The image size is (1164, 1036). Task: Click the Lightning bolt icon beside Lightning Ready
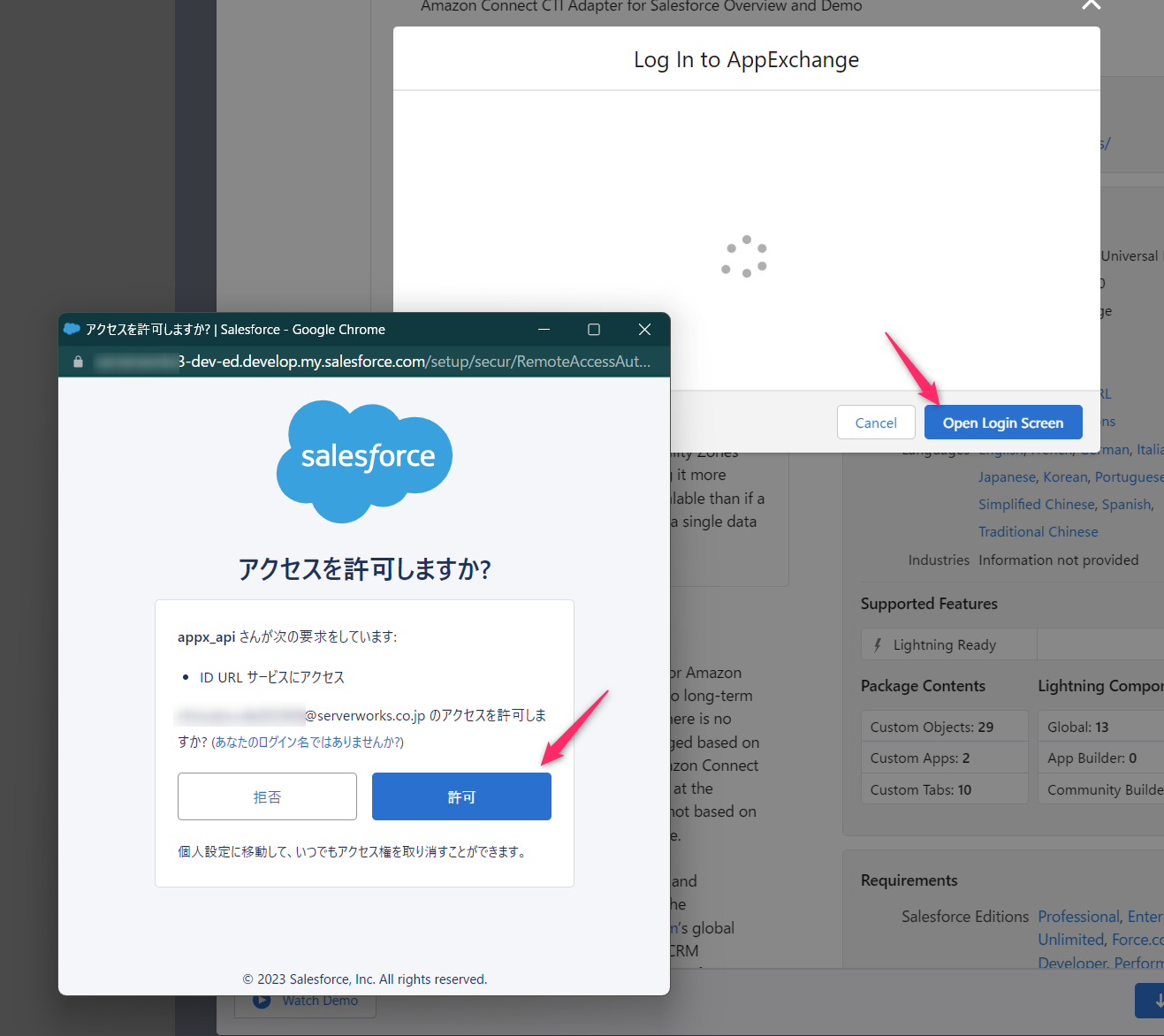[878, 645]
